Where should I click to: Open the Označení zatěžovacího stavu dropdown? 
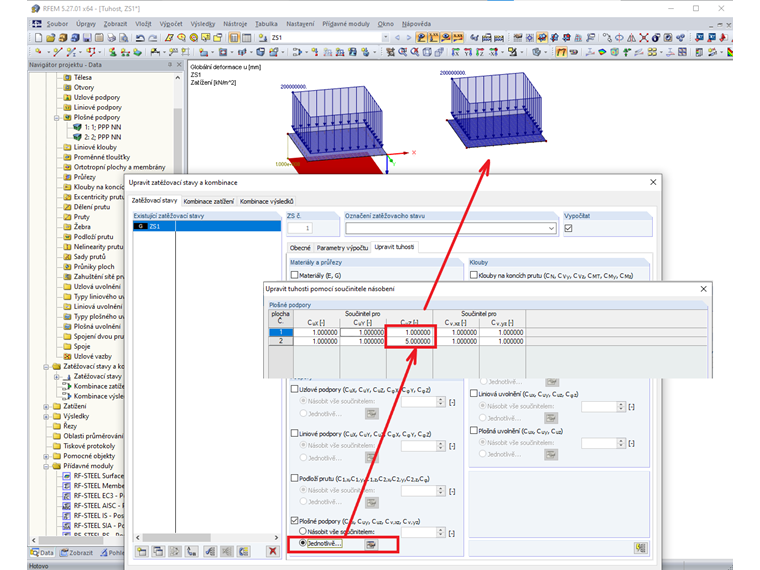click(x=551, y=228)
